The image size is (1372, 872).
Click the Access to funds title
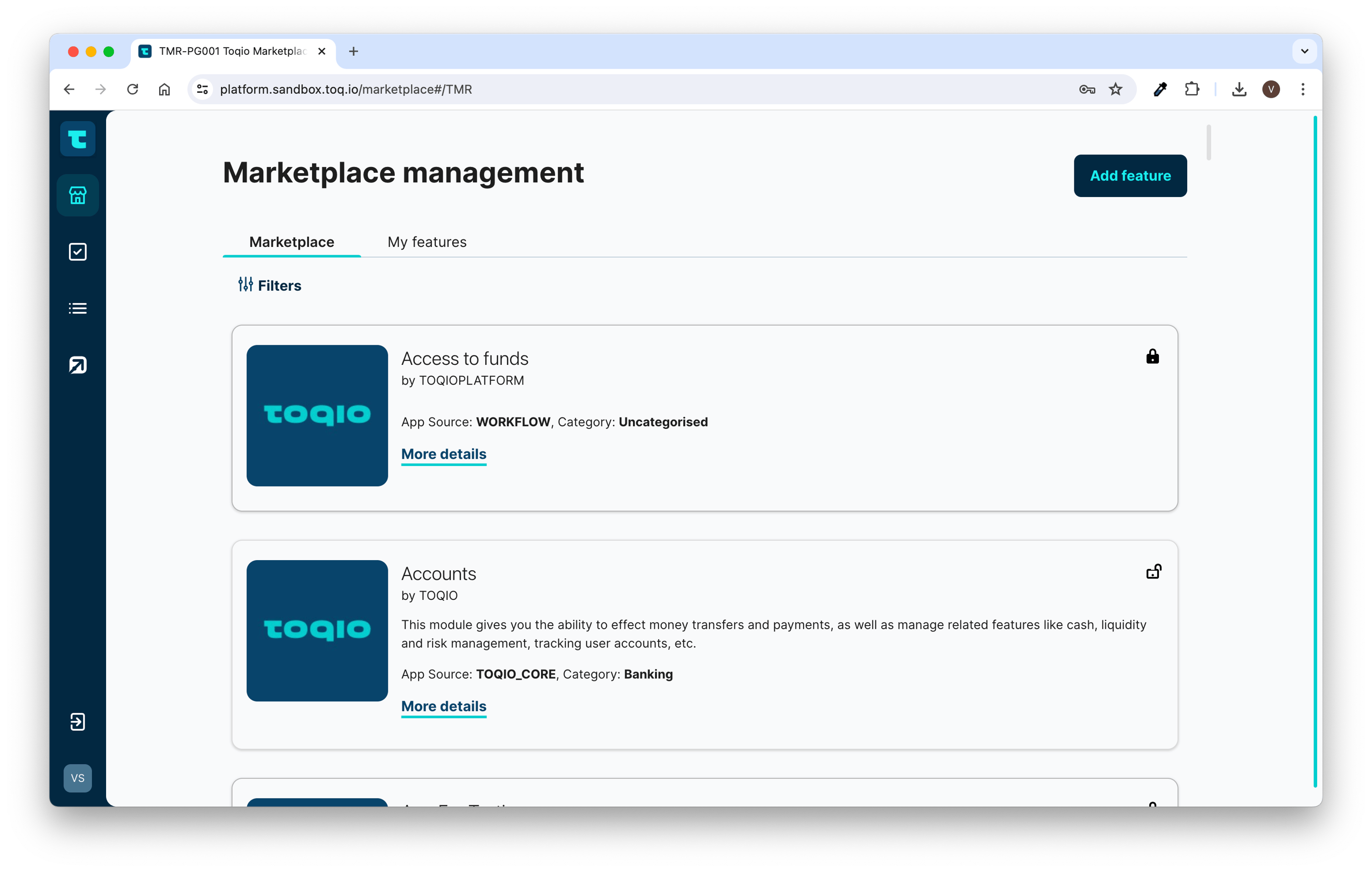[465, 358]
